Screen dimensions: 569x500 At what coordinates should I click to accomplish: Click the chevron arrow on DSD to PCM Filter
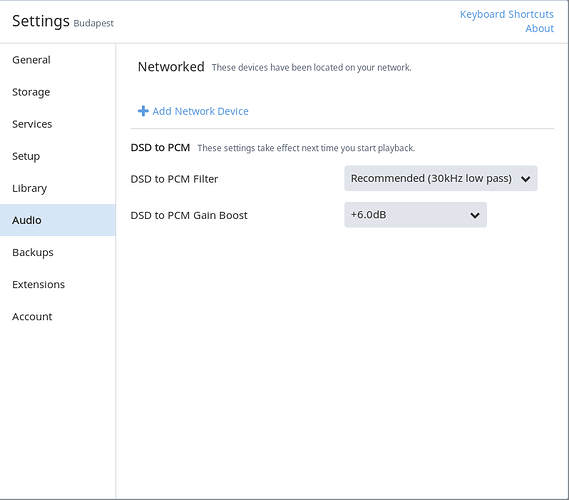pos(525,179)
